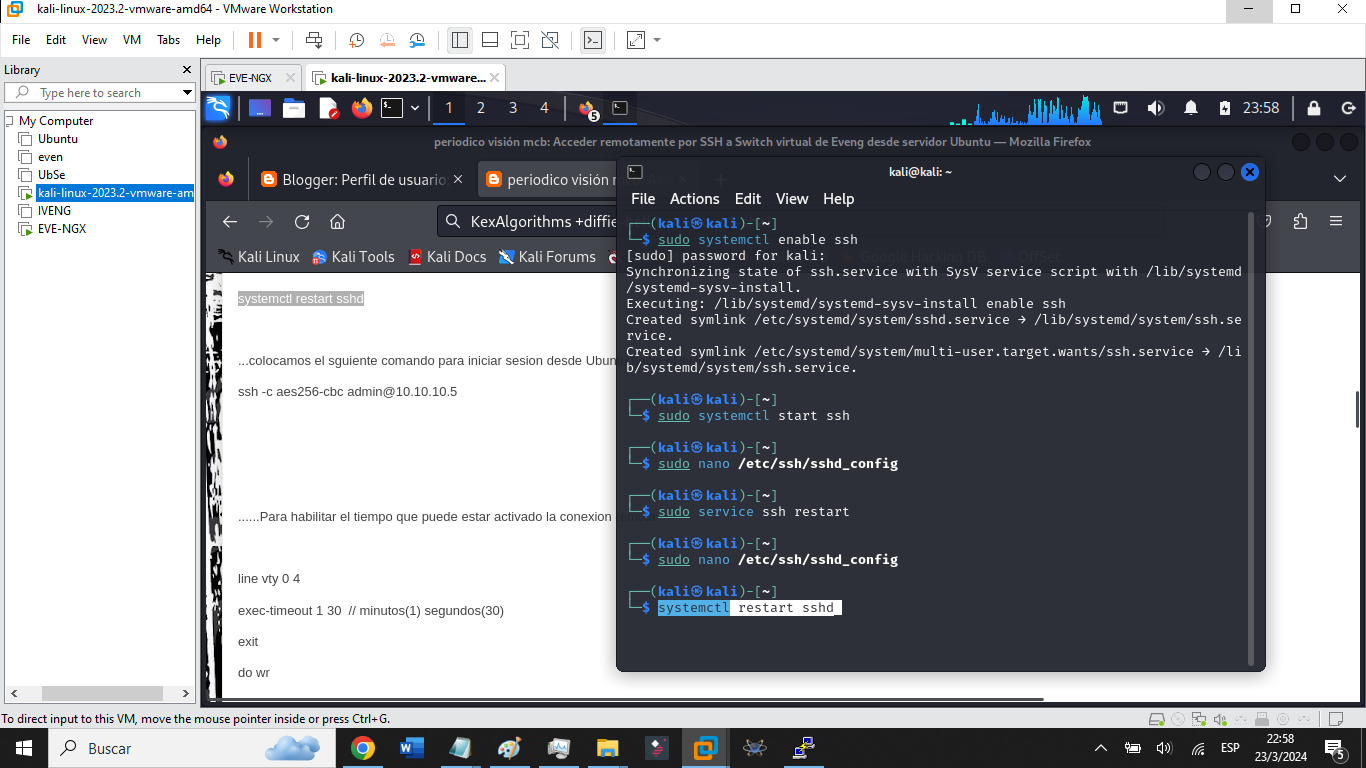Switch to workspace 2 in Kali panel
Screen dimensions: 1366x768
pos(481,108)
